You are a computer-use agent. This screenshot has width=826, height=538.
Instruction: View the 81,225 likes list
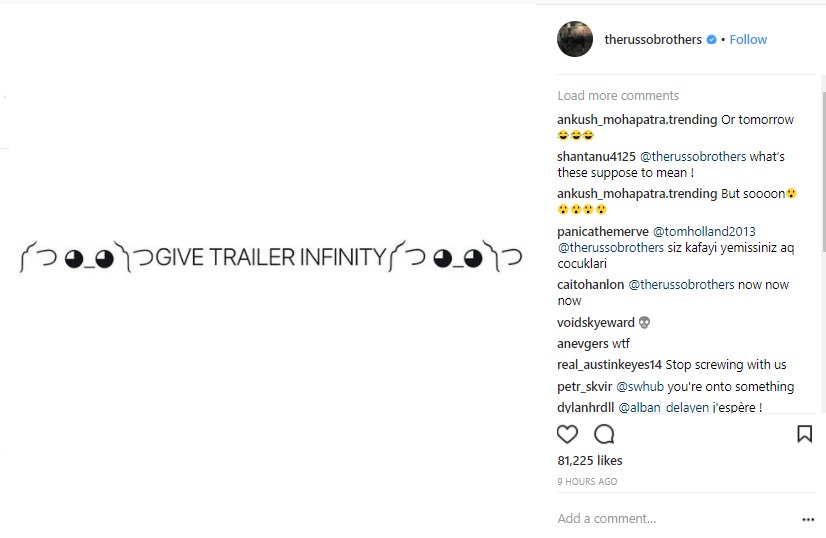[590, 461]
